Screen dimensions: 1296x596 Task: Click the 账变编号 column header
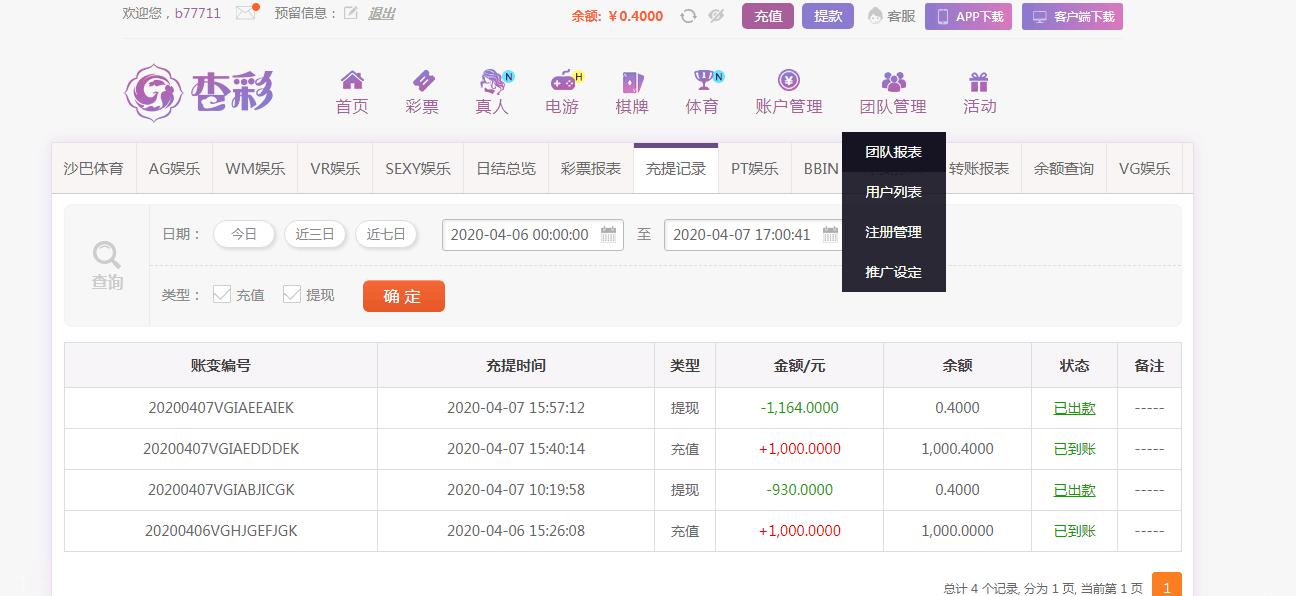(221, 366)
